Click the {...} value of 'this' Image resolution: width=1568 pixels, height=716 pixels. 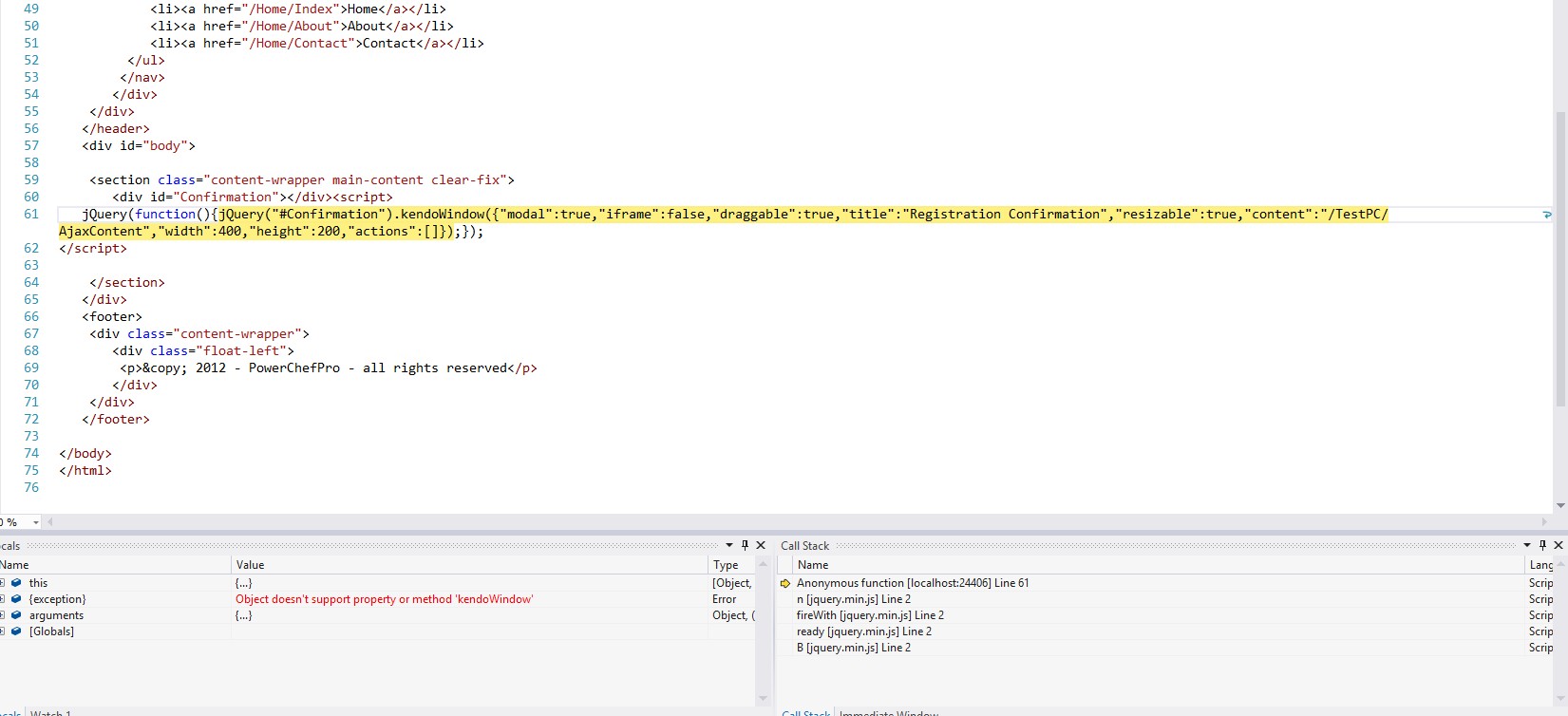pos(244,583)
